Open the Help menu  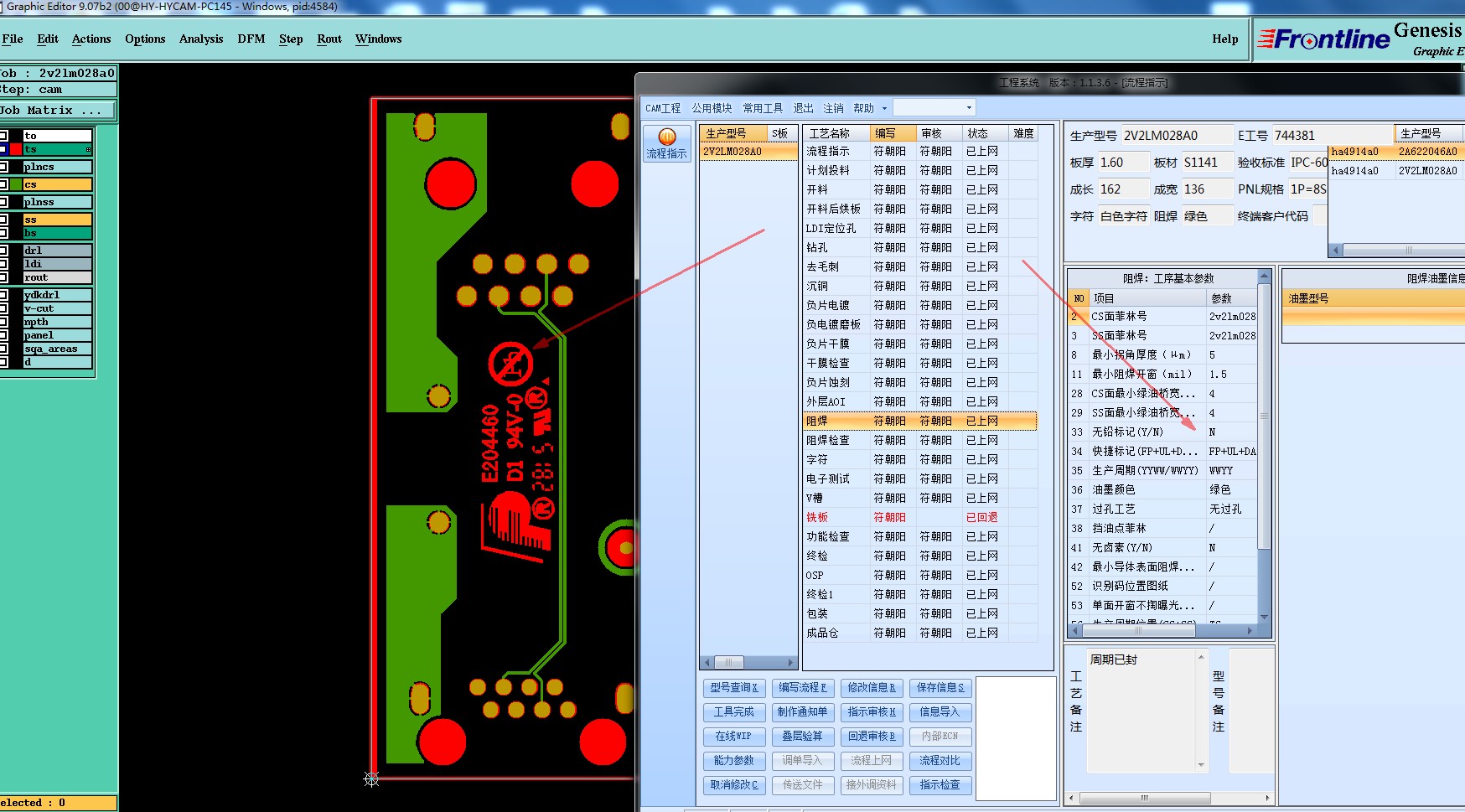click(x=1225, y=39)
